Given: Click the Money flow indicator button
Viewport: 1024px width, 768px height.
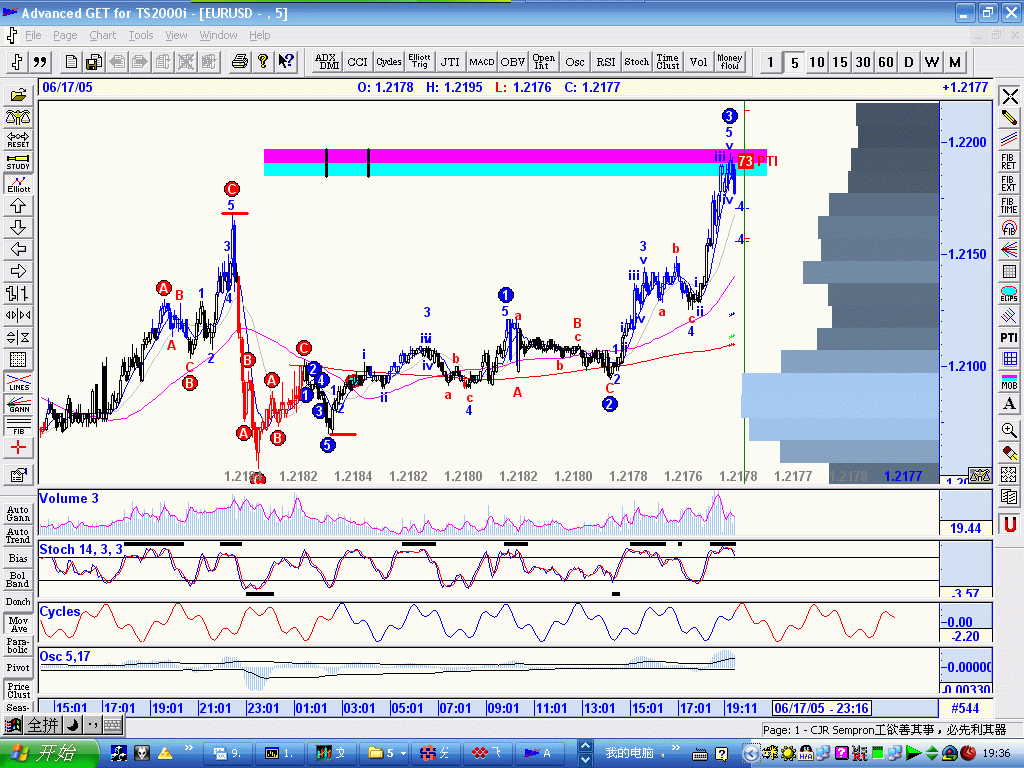Looking at the screenshot, I should [x=730, y=62].
